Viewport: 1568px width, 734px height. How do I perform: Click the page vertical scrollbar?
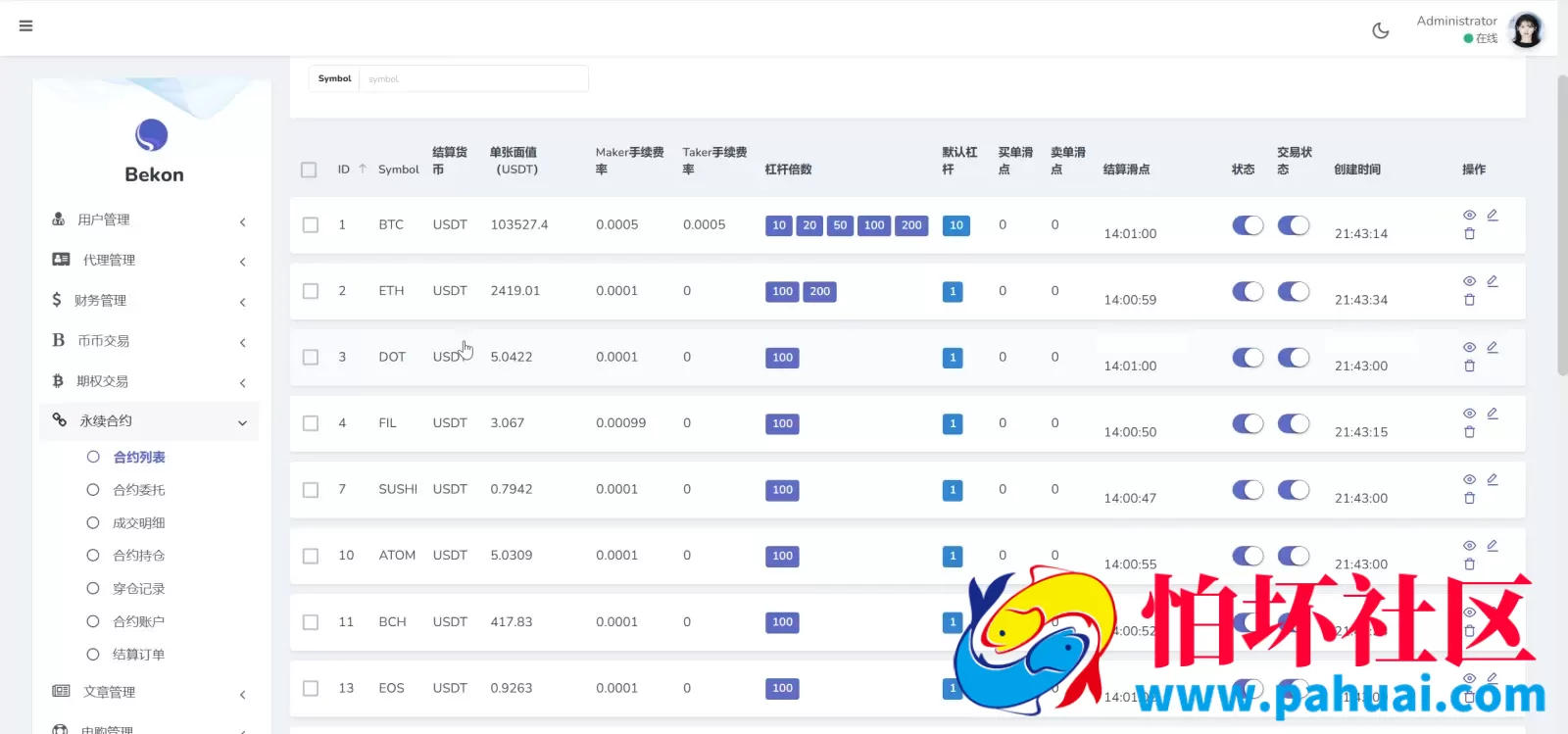point(1562,225)
